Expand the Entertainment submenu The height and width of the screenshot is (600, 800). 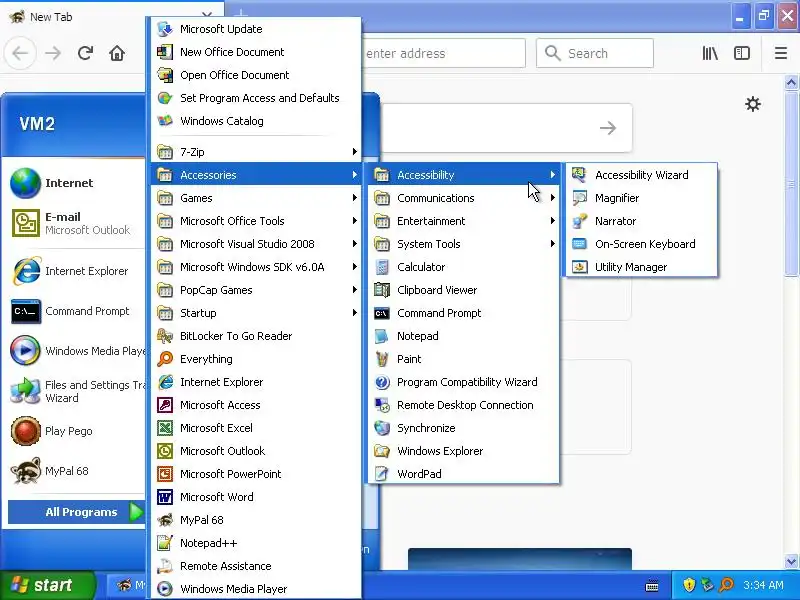tap(463, 221)
